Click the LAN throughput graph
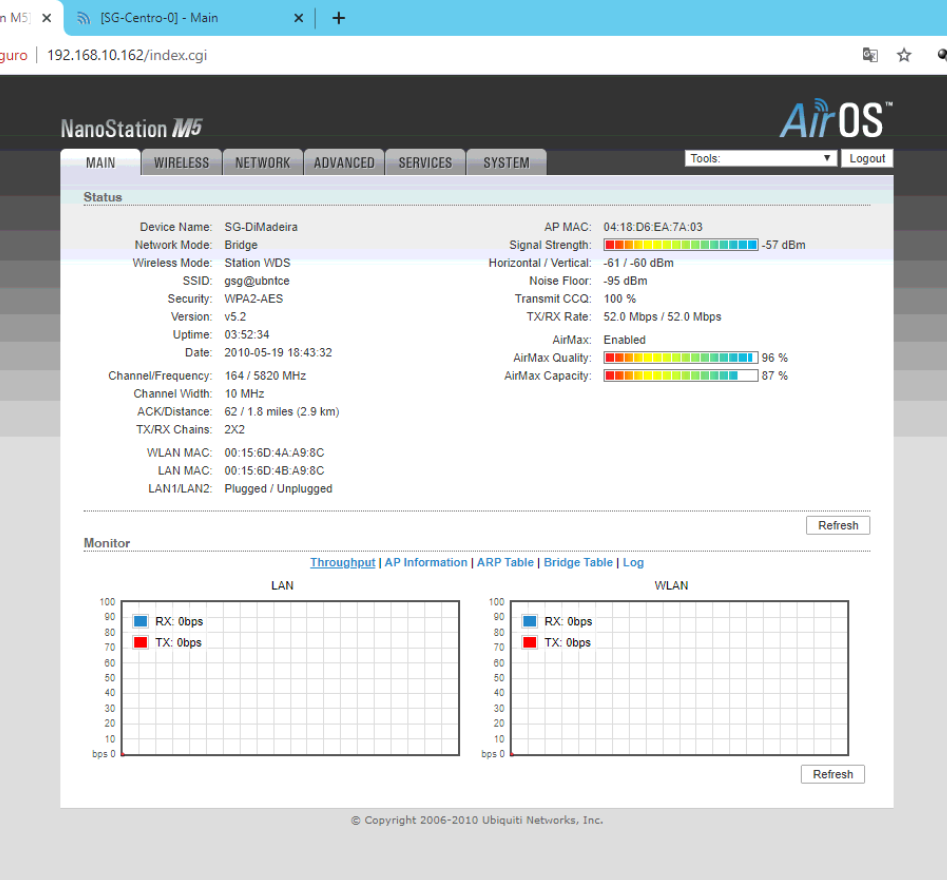947x880 pixels. pos(291,678)
